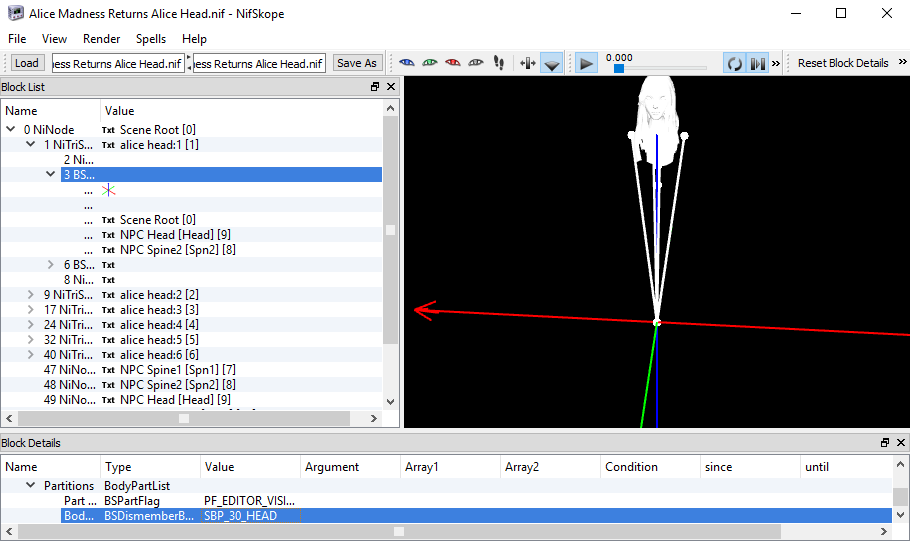Select 47 NiNo... NPC Spine1 row

click(192, 370)
